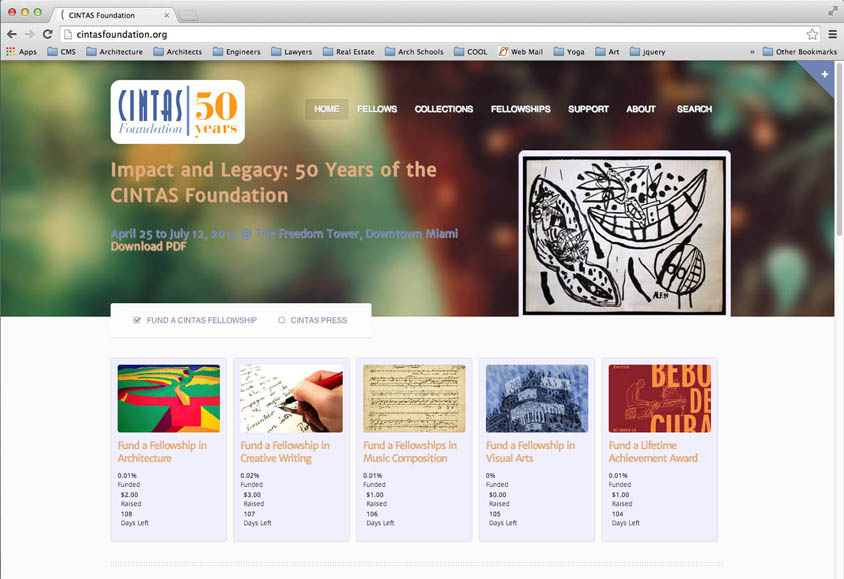Viewport: 844px width, 579px height.
Task: Click the Impact and Legacy headline
Action: [273, 182]
